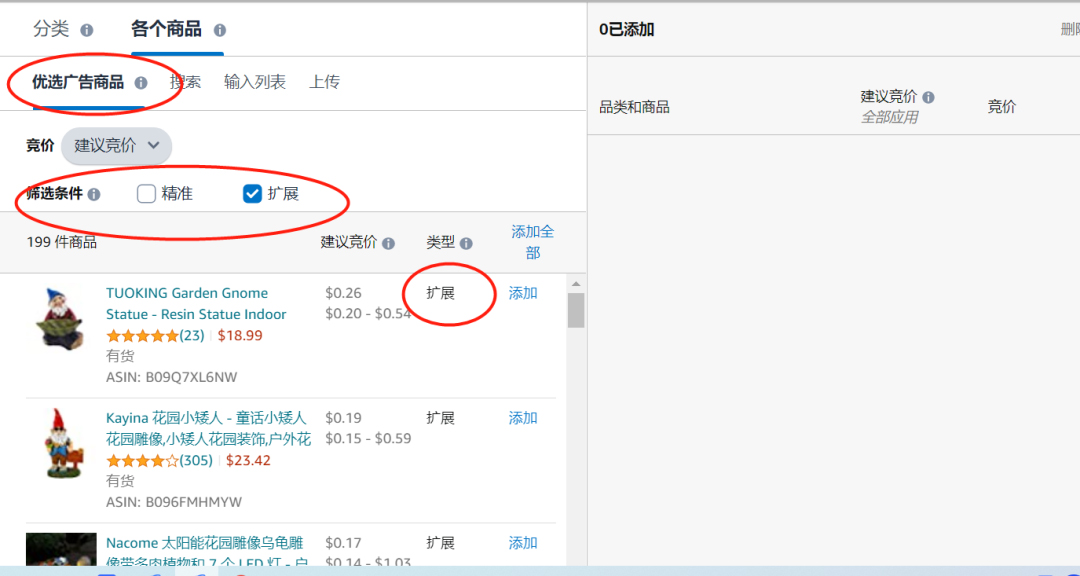The width and height of the screenshot is (1080, 576).
Task: Open the 建议竞价 bid dropdown
Action: click(116, 146)
